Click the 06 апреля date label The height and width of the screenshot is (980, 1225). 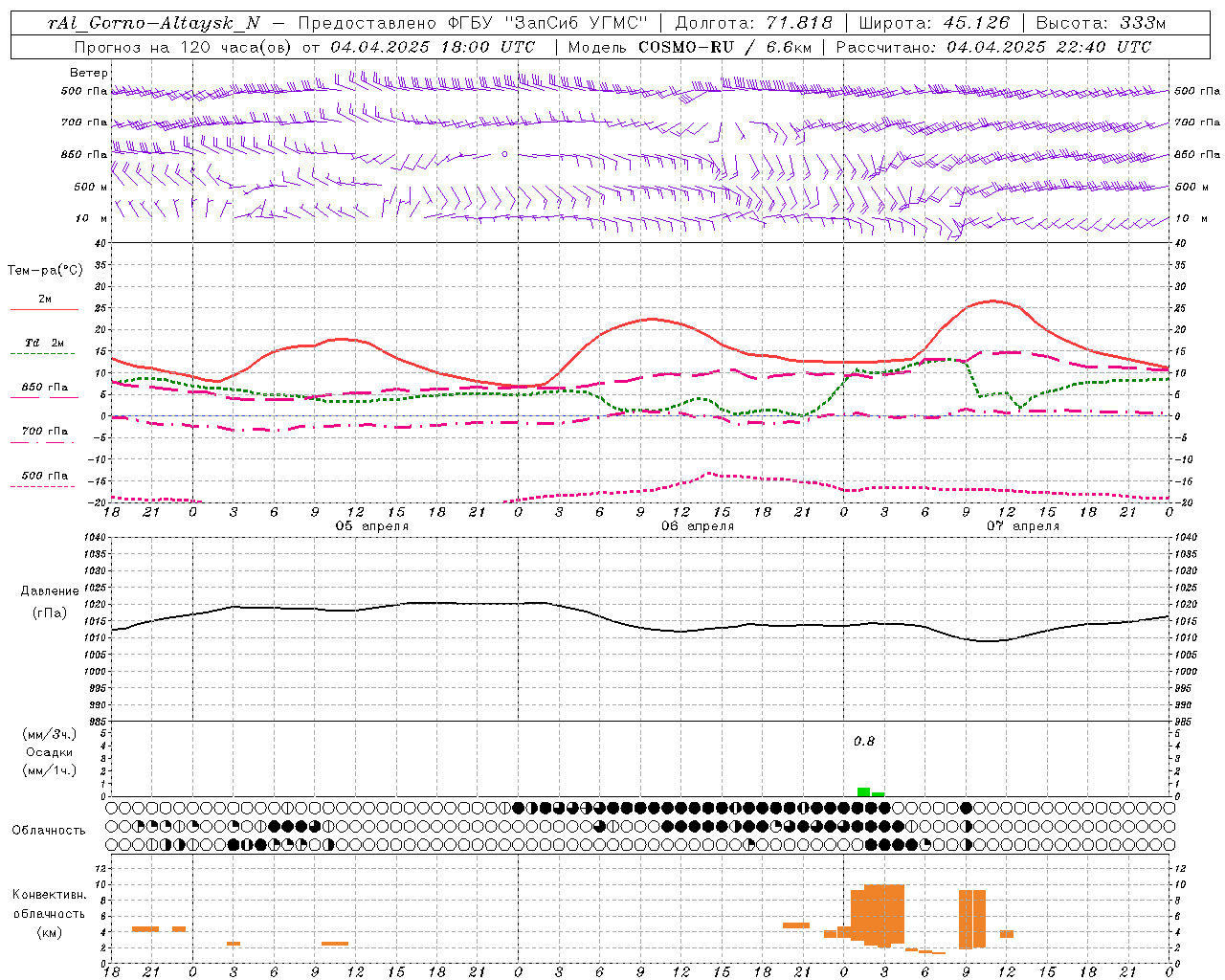pyautogui.click(x=698, y=526)
